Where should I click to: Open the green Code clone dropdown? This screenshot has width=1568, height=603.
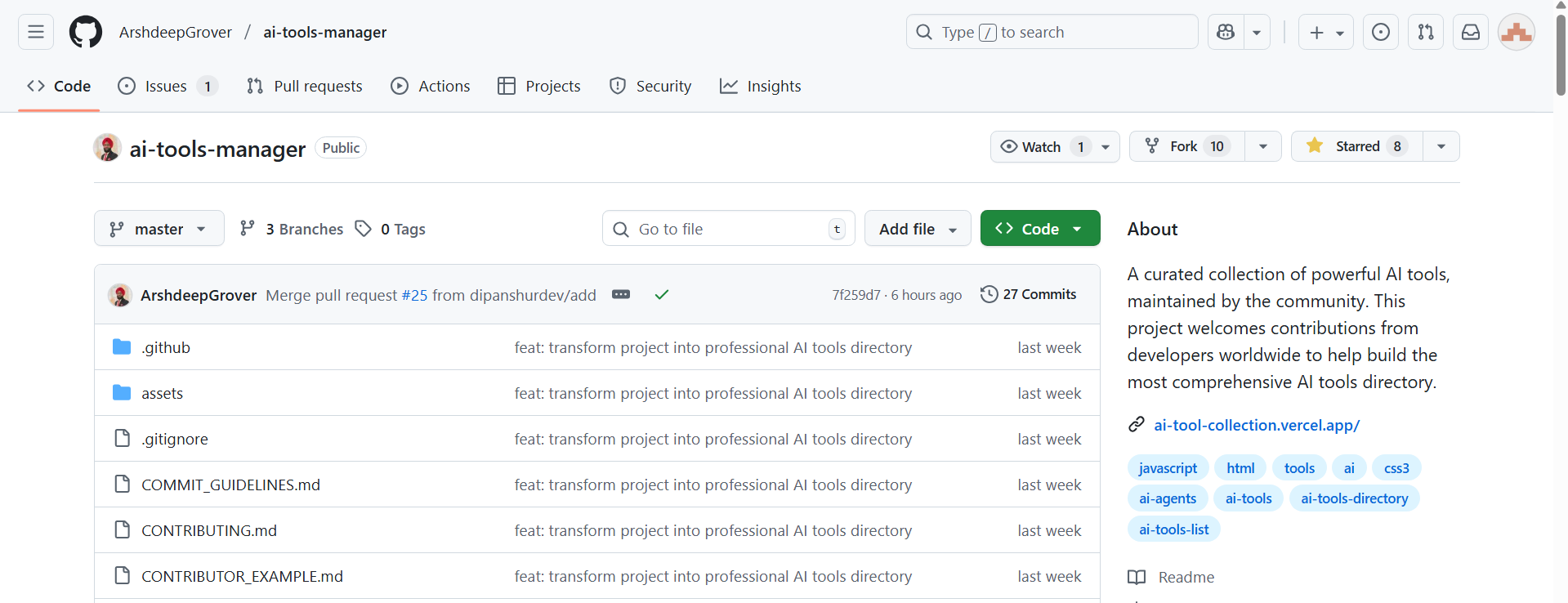[1040, 229]
